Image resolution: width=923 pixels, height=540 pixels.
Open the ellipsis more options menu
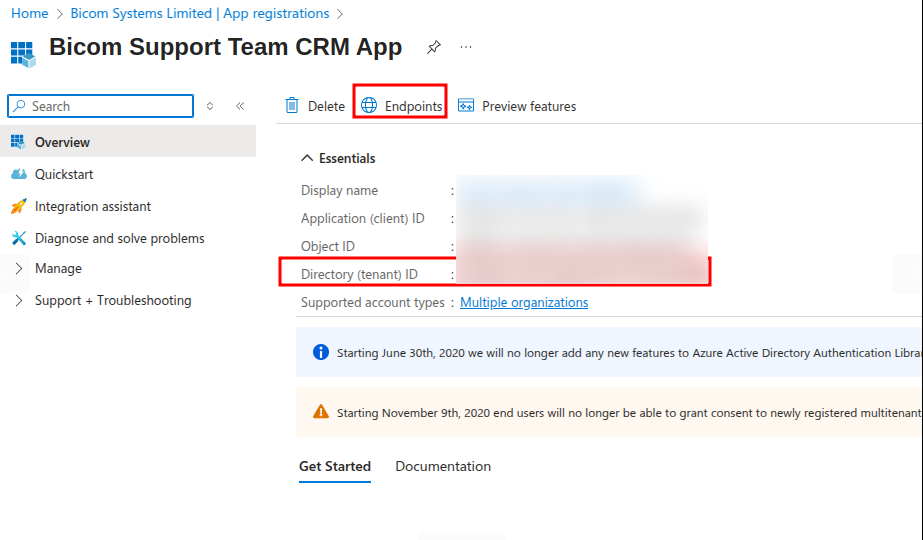point(466,47)
